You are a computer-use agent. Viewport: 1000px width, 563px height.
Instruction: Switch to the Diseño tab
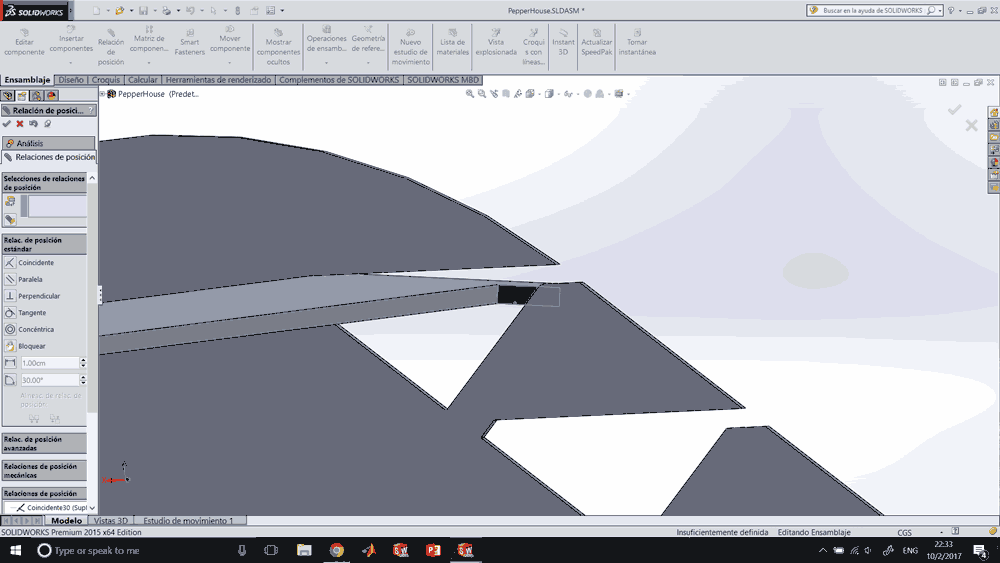(71, 80)
